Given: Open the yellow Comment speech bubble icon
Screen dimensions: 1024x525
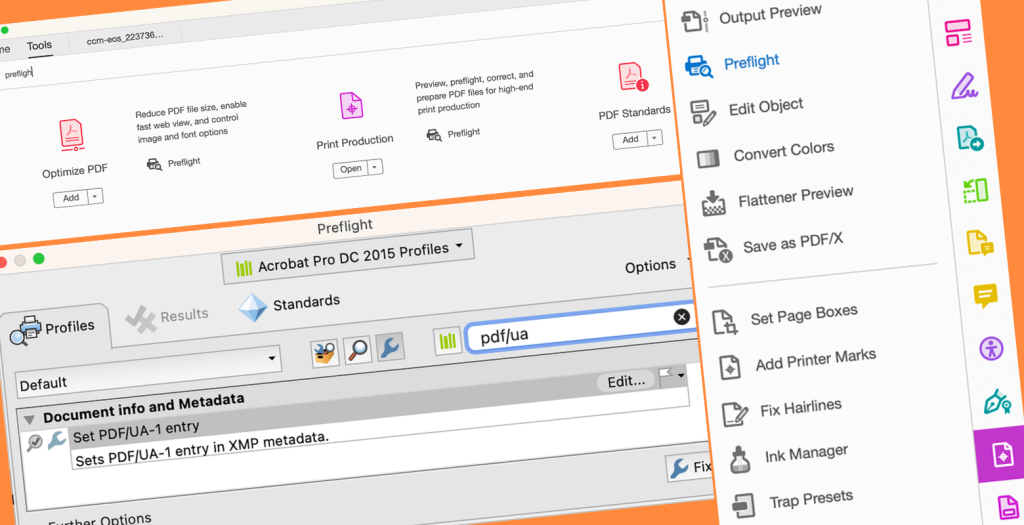Looking at the screenshot, I should [985, 296].
